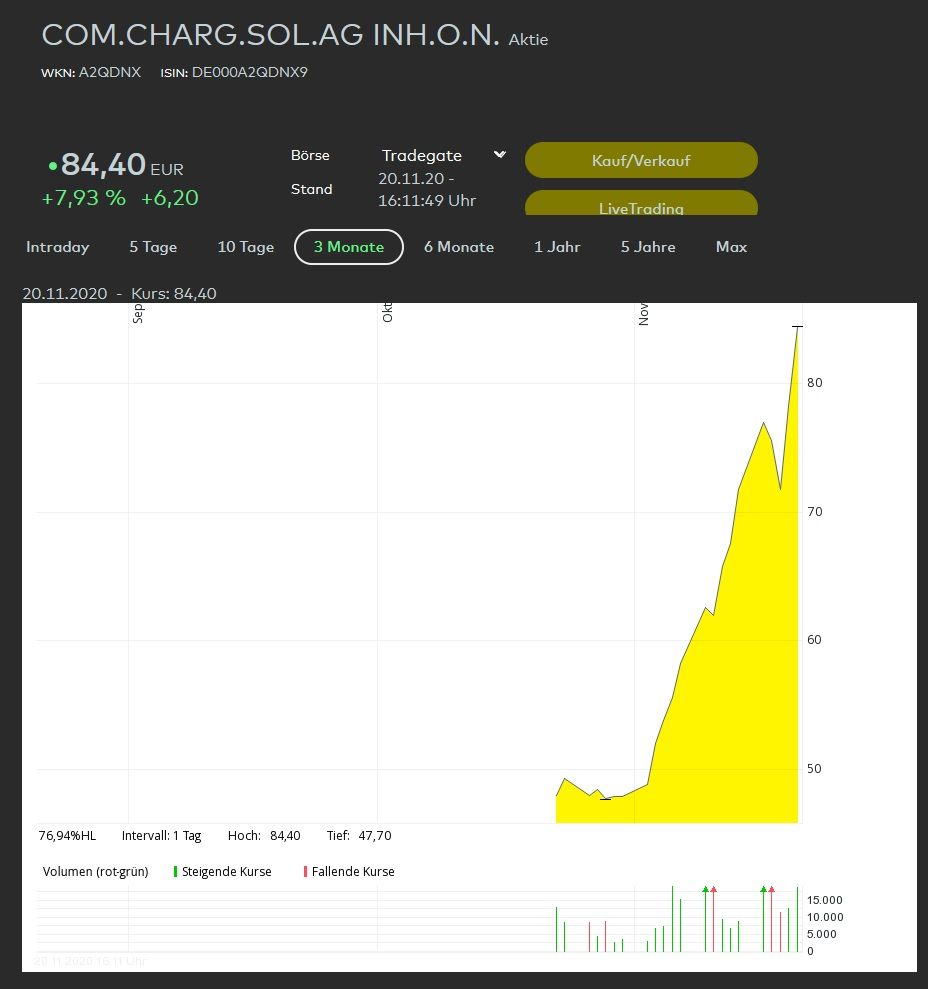
Task: Show the 10 Tage chart view
Action: 246,247
